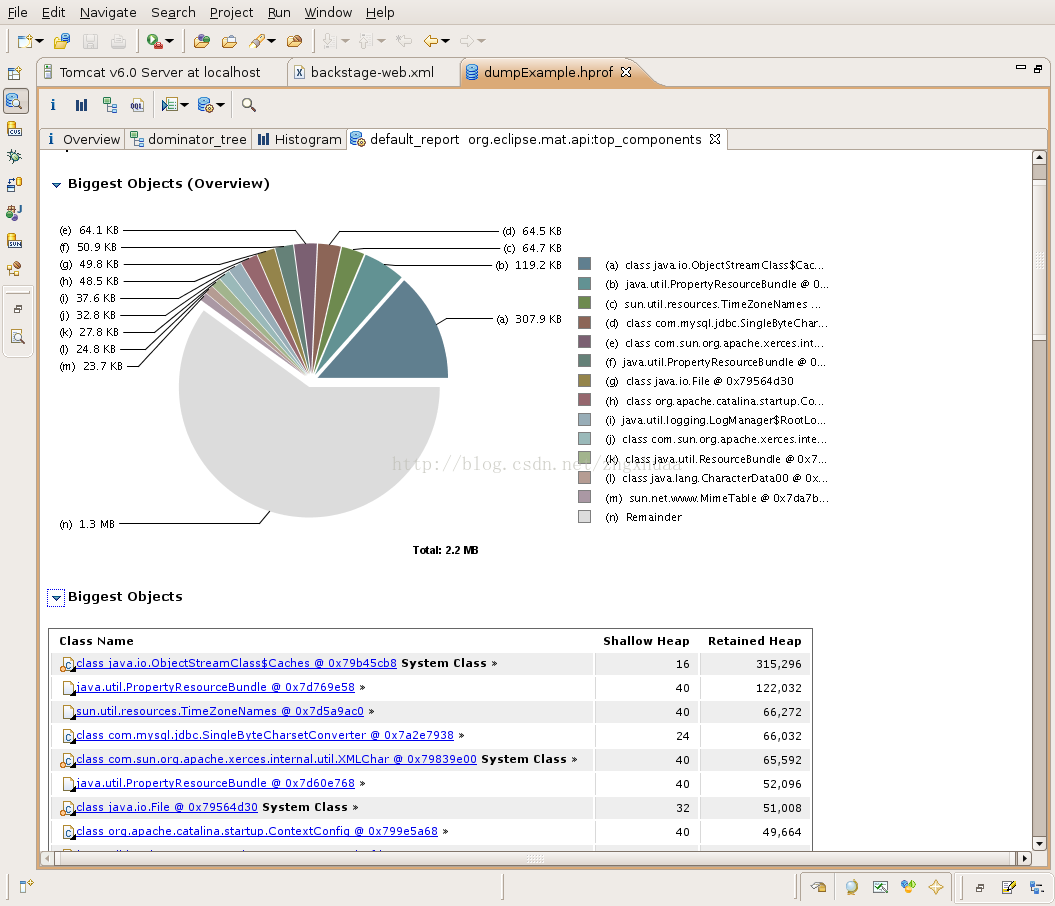This screenshot has width=1055, height=906.
Task: Select the Histogram tab
Action: 300,139
